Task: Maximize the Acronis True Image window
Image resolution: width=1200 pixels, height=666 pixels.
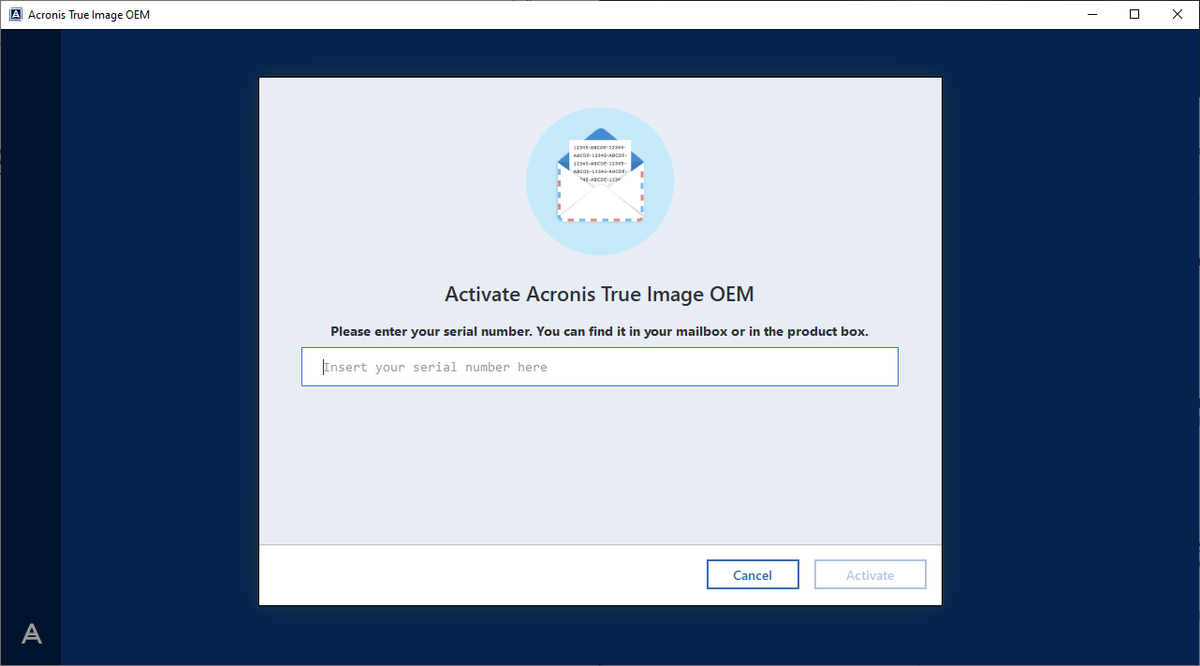Action: (x=1134, y=14)
